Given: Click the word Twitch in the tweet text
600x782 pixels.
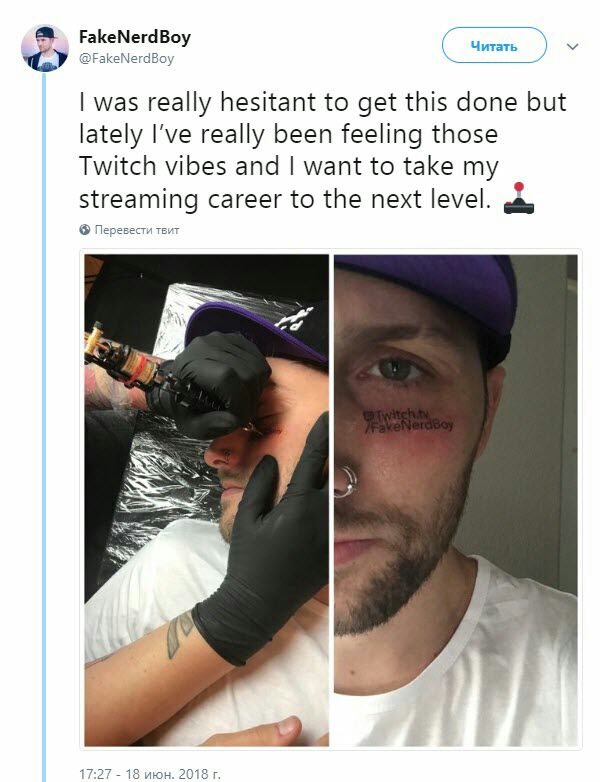Looking at the screenshot, I should click(x=118, y=166).
